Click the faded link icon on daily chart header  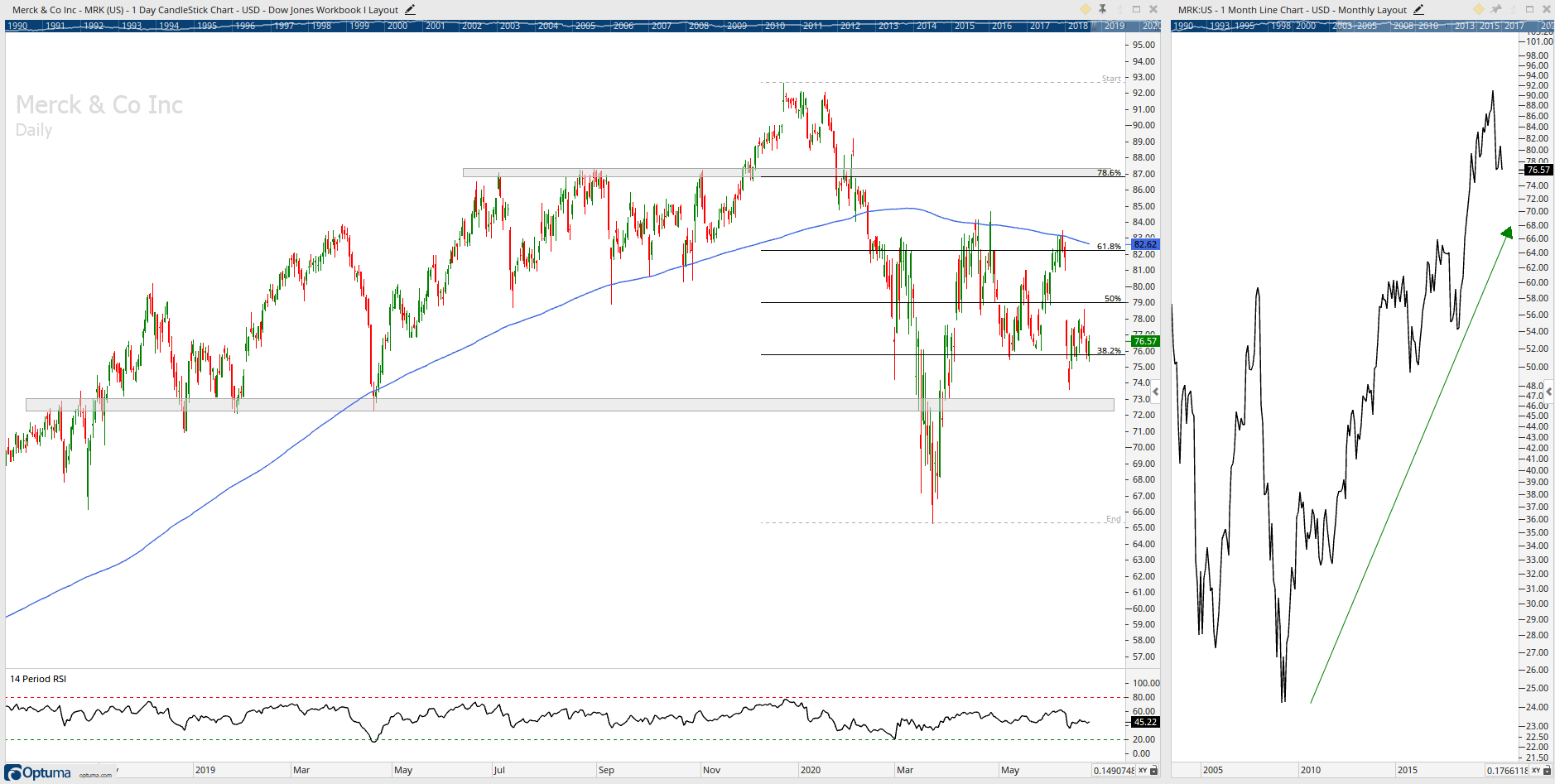coord(1119,9)
